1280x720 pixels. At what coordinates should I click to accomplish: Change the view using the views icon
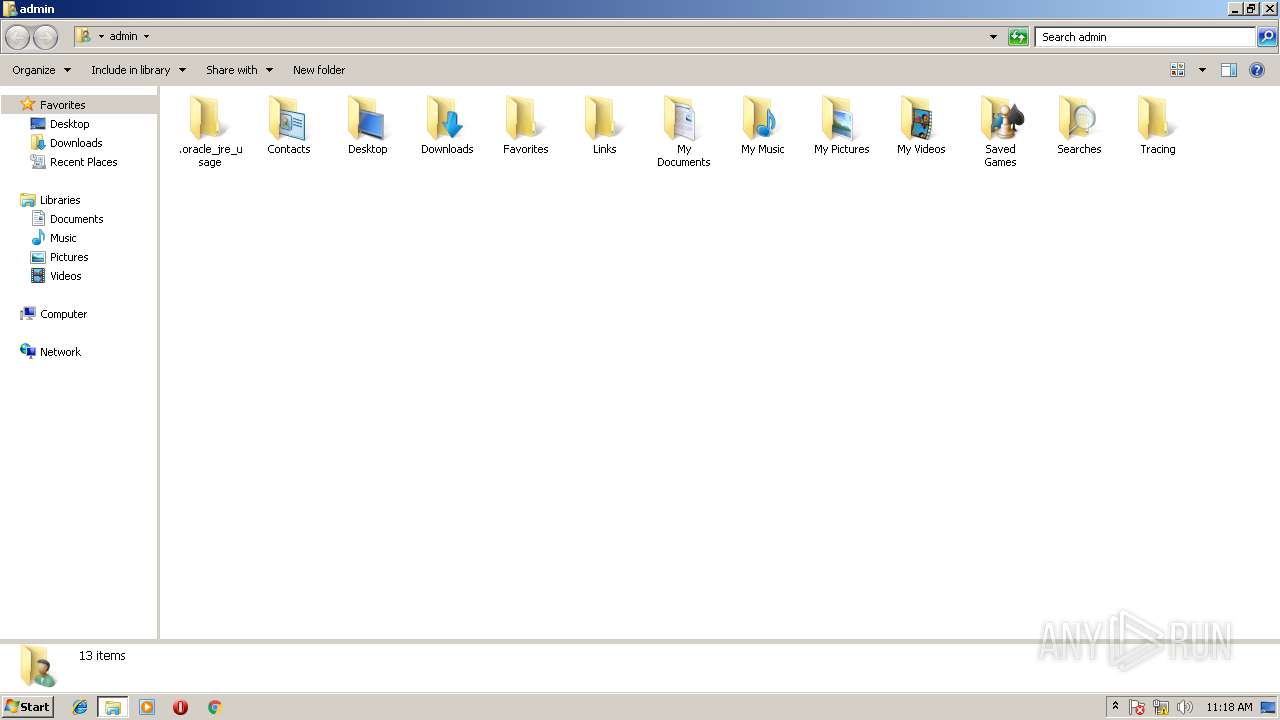pyautogui.click(x=1178, y=70)
